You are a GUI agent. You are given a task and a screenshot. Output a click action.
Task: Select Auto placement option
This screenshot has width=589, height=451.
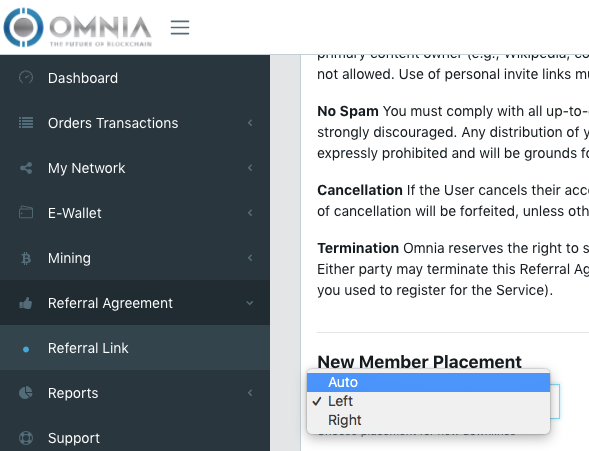(x=428, y=382)
